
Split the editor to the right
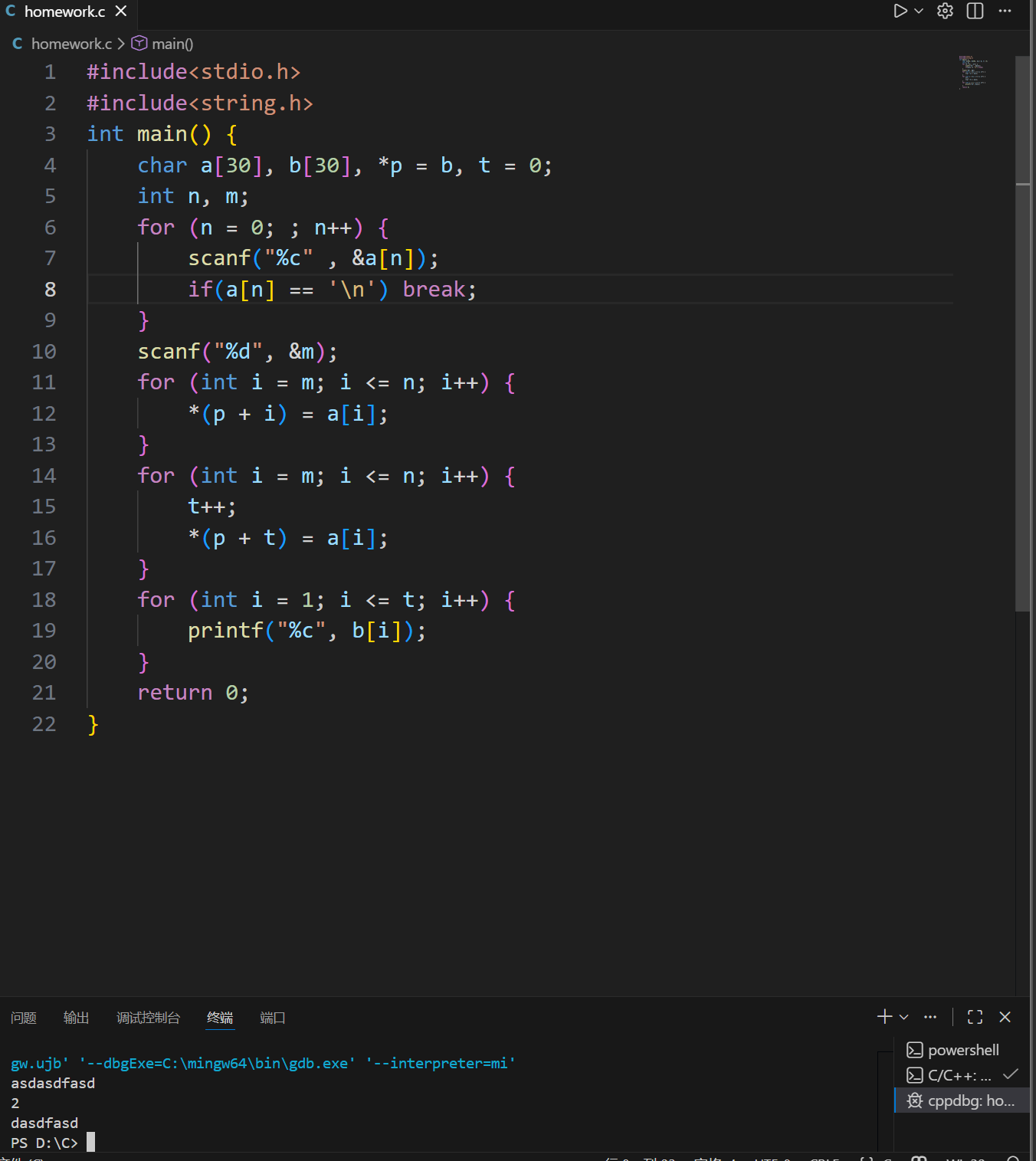click(975, 11)
